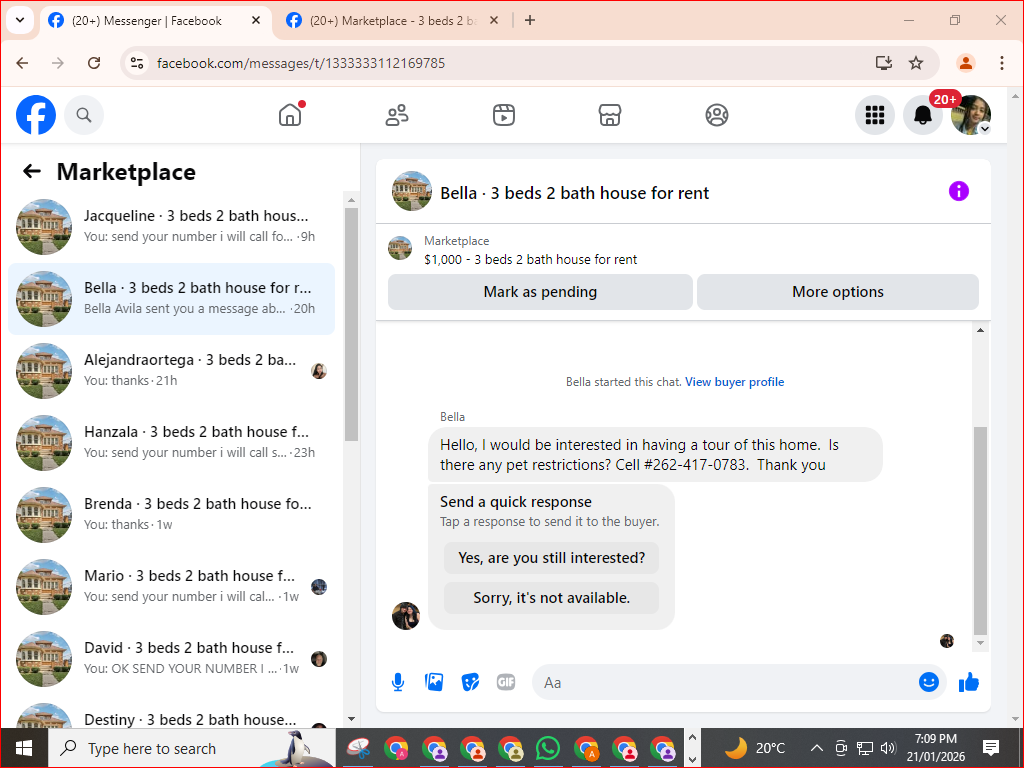The width and height of the screenshot is (1024, 768).
Task: Click the chat scrollbar up arrow
Action: point(980,330)
